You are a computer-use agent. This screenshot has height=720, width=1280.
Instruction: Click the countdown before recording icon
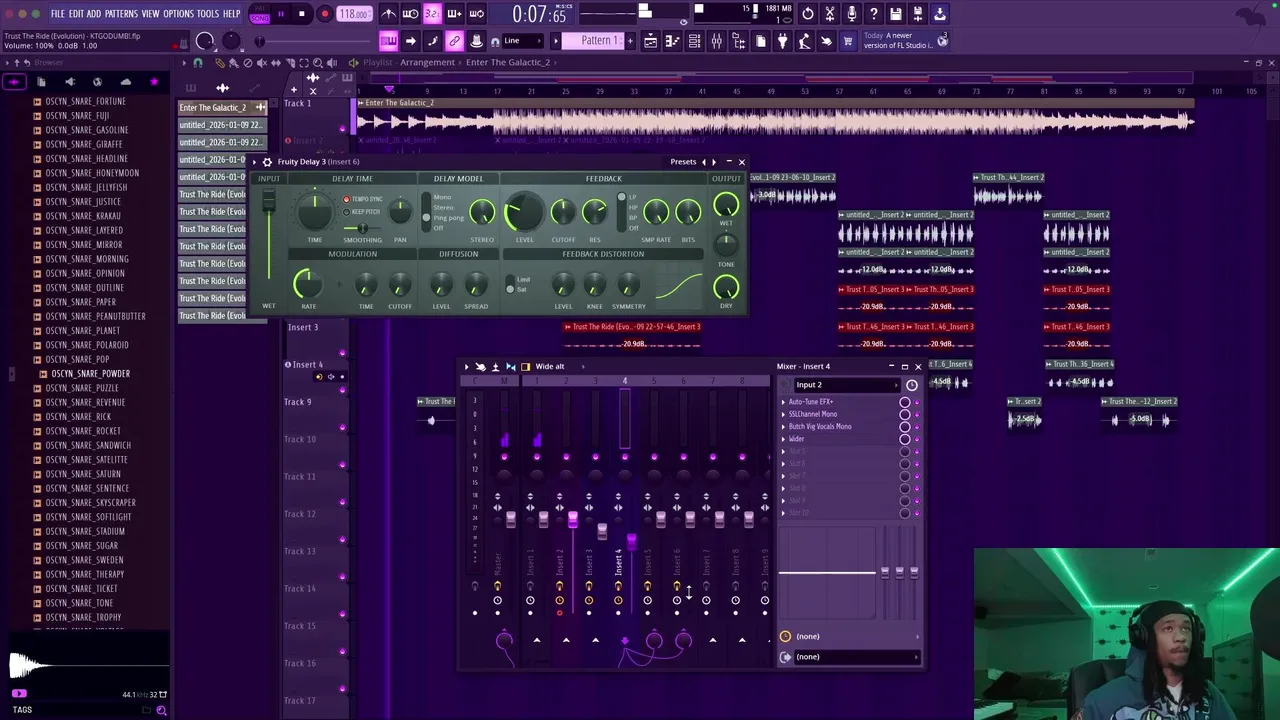(x=432, y=14)
